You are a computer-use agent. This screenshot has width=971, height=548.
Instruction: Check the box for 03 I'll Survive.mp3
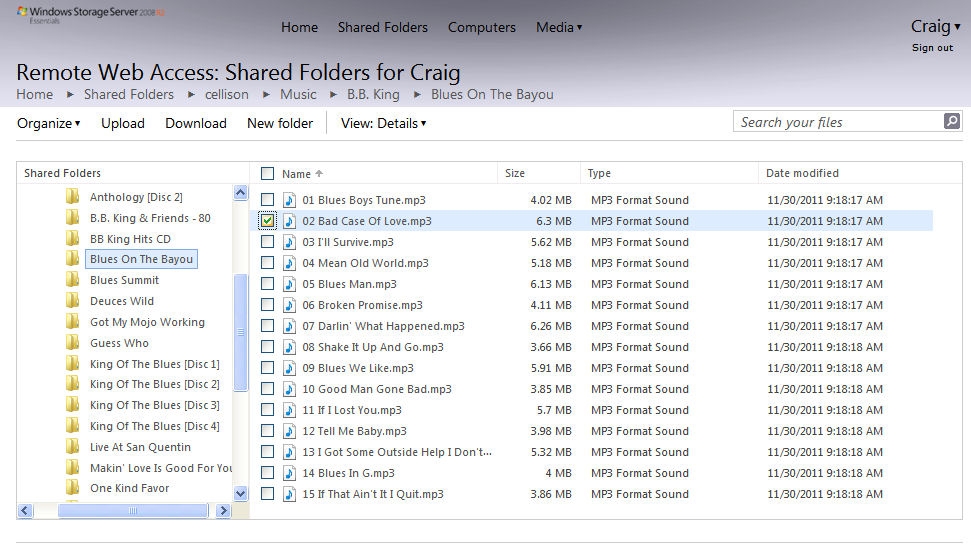coord(268,242)
